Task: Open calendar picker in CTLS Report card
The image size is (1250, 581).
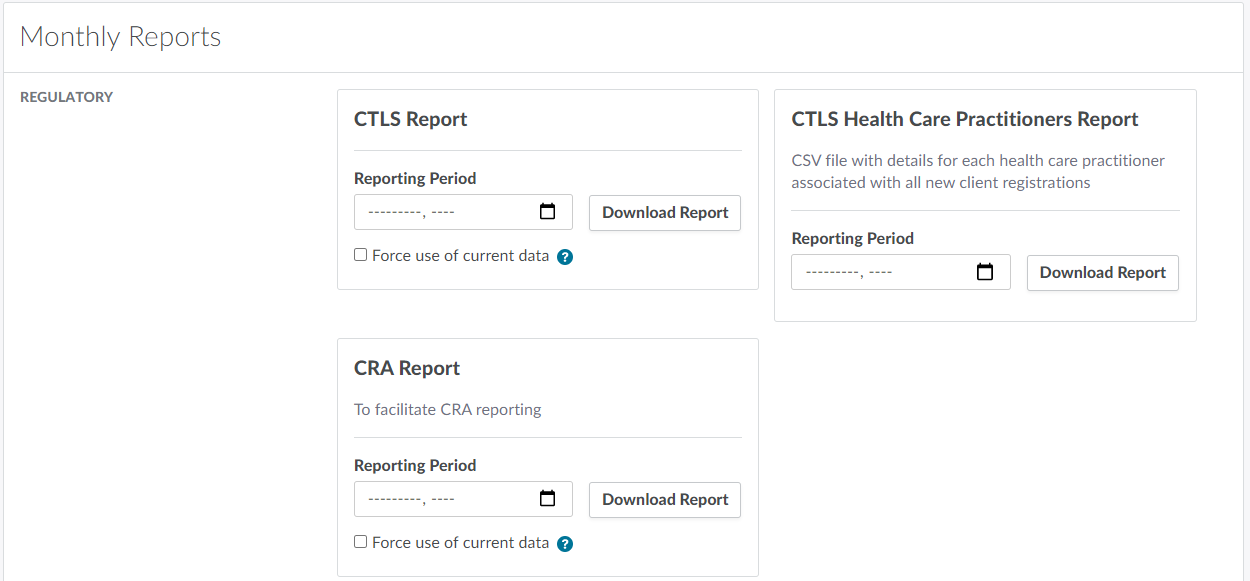Action: pos(547,212)
